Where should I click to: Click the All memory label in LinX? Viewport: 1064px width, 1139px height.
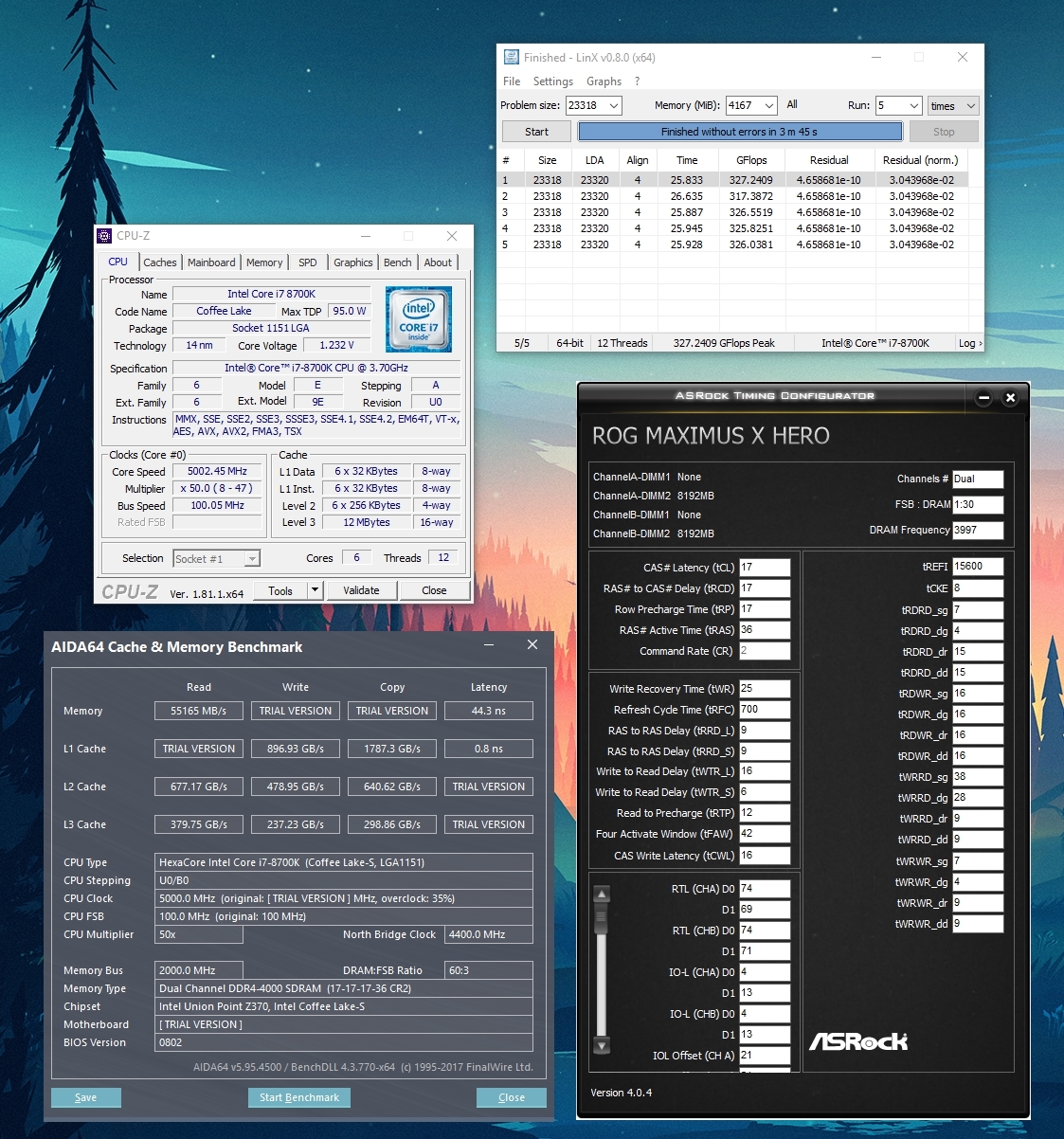click(792, 104)
